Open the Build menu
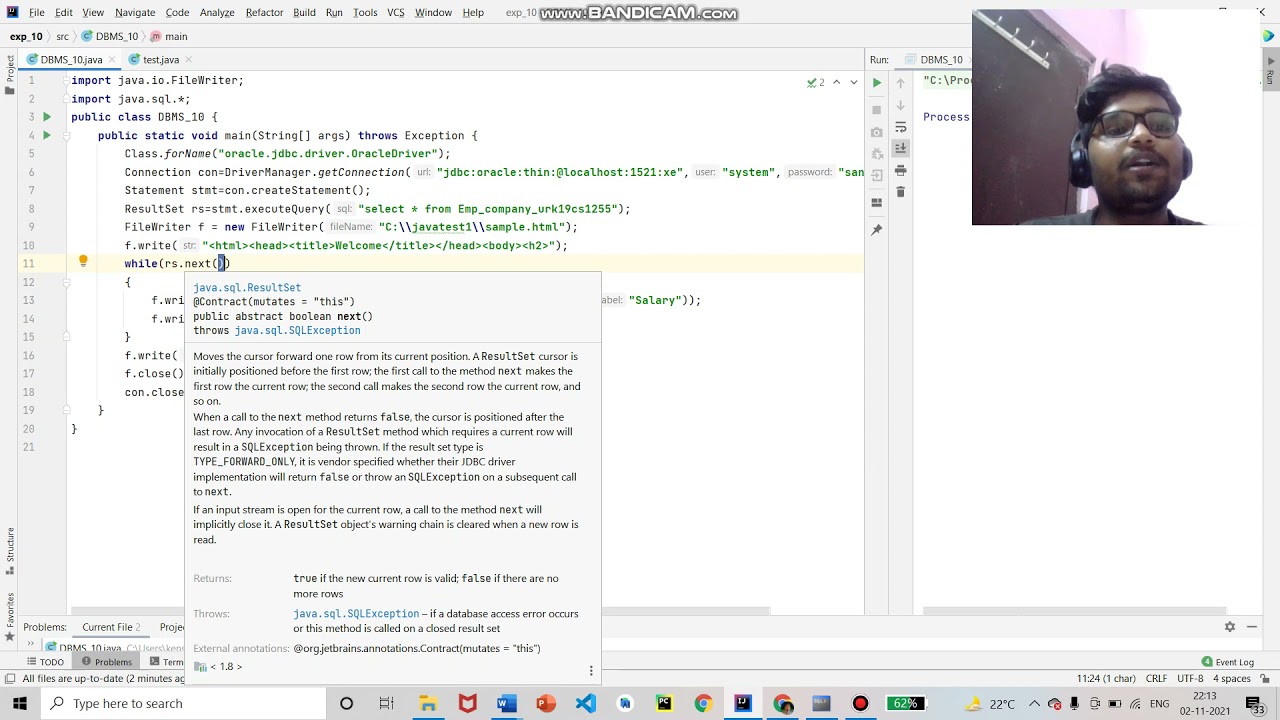 tap(304, 12)
